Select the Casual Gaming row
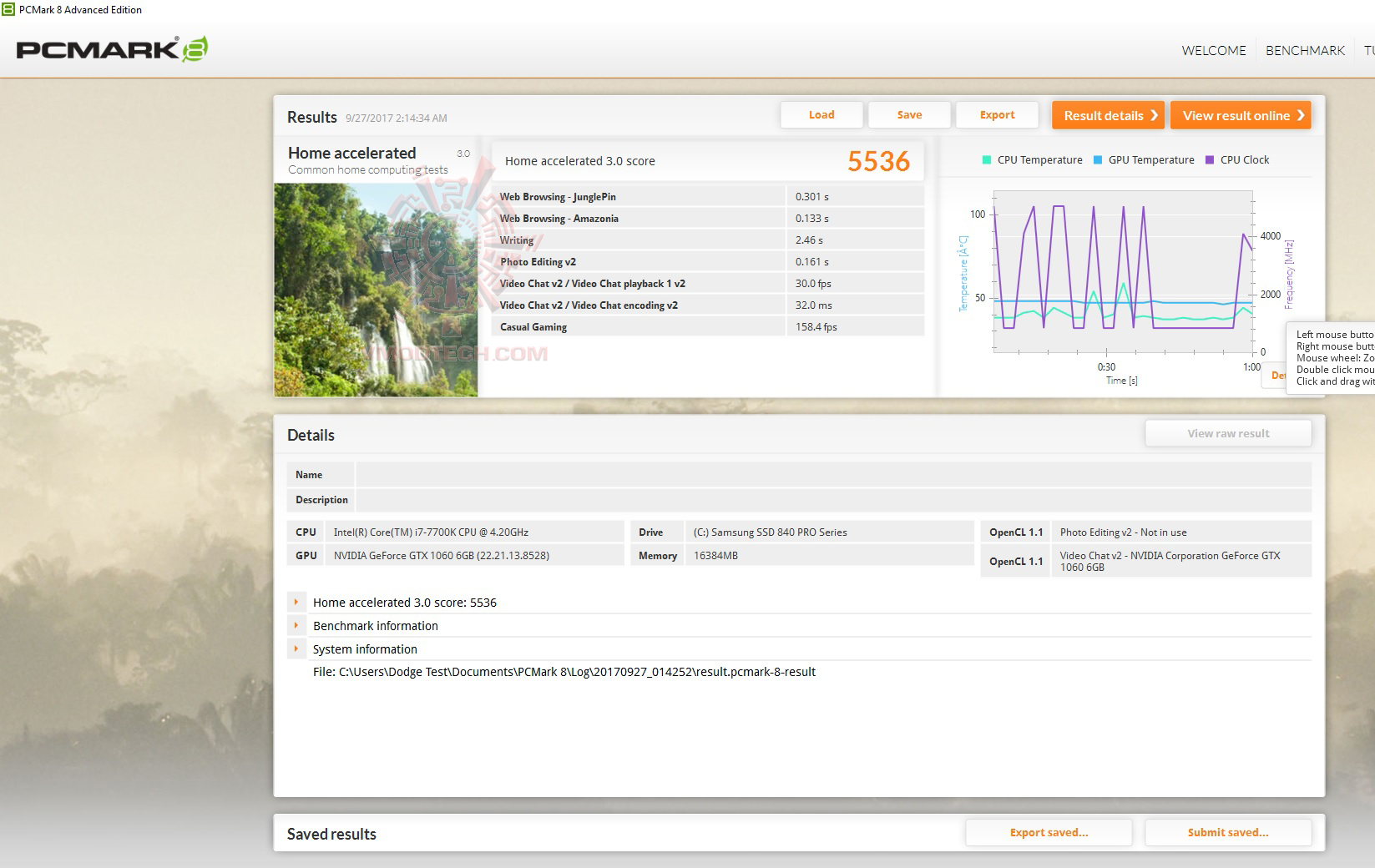The width and height of the screenshot is (1375, 868). pos(708,326)
